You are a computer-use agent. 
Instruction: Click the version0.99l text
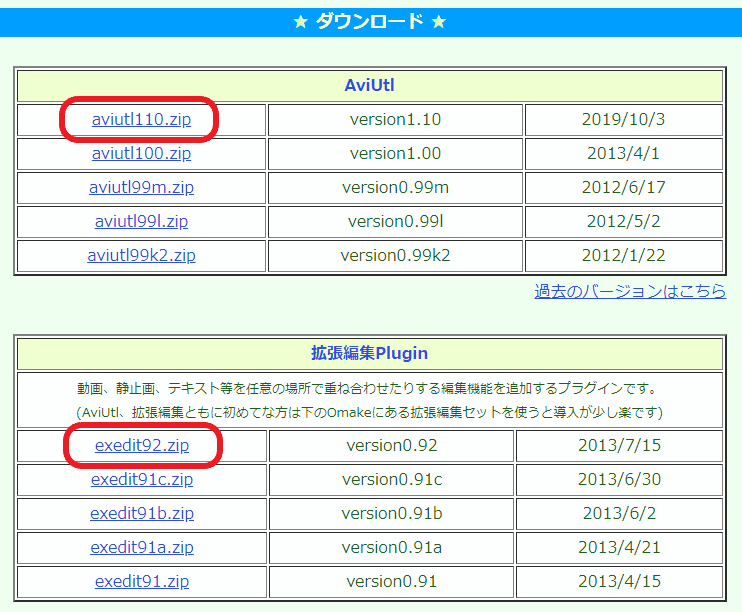click(x=395, y=222)
